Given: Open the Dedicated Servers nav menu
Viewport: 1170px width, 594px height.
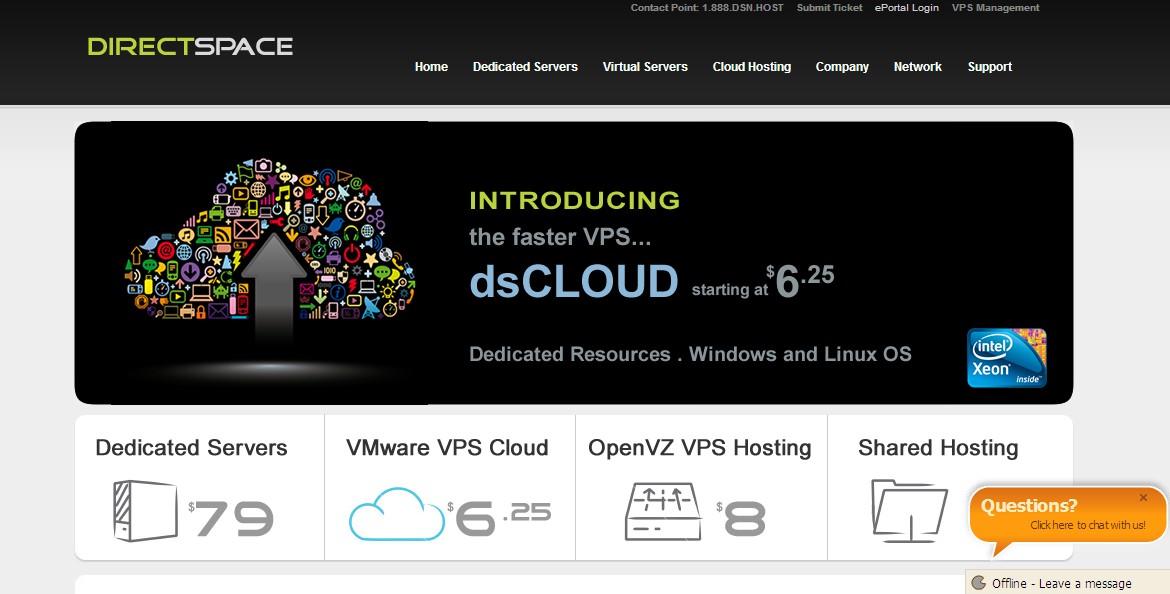Looking at the screenshot, I should [x=525, y=66].
